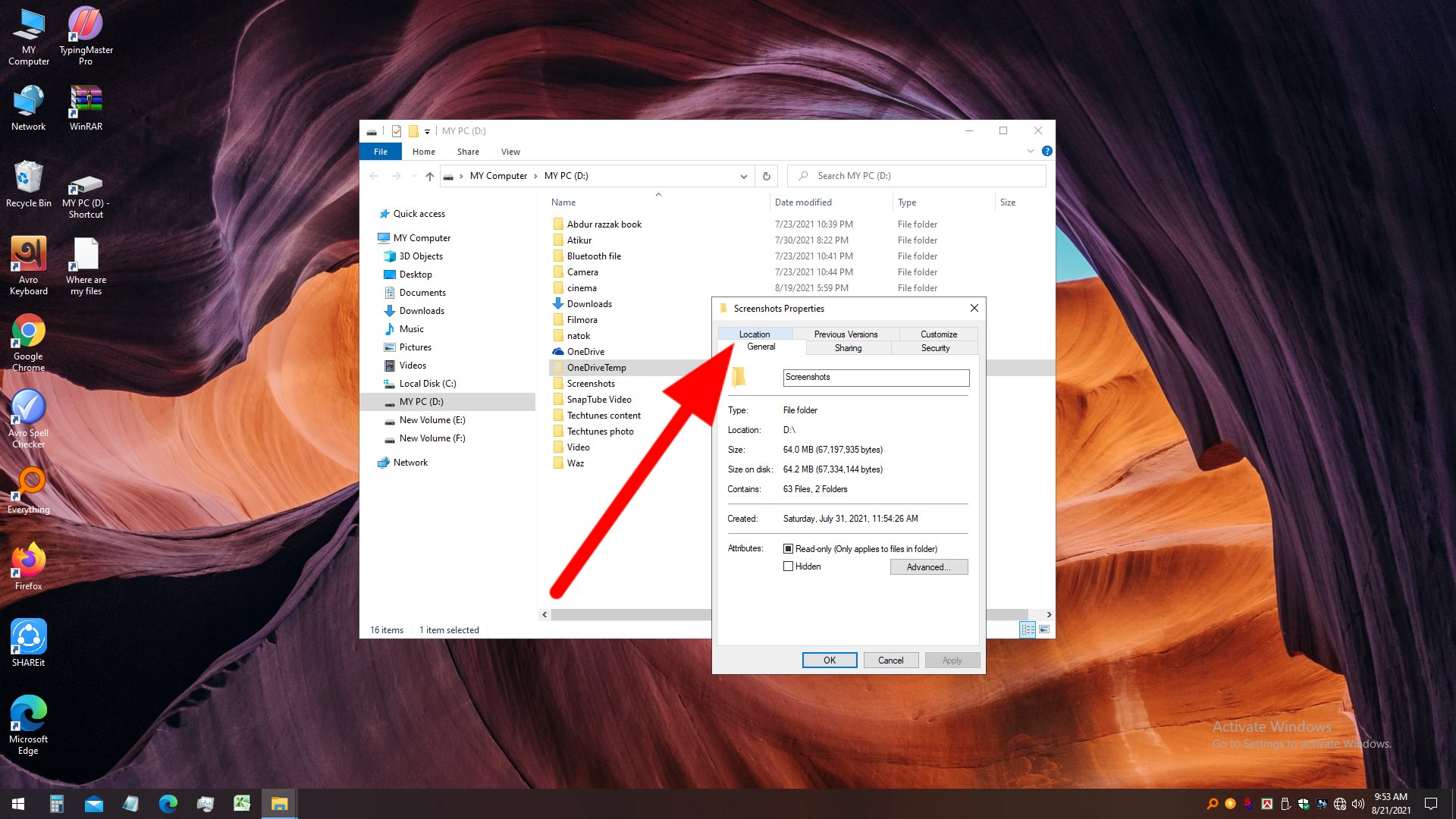Switch to the View ribbon tab
The width and height of the screenshot is (1456, 819).
pos(510,152)
